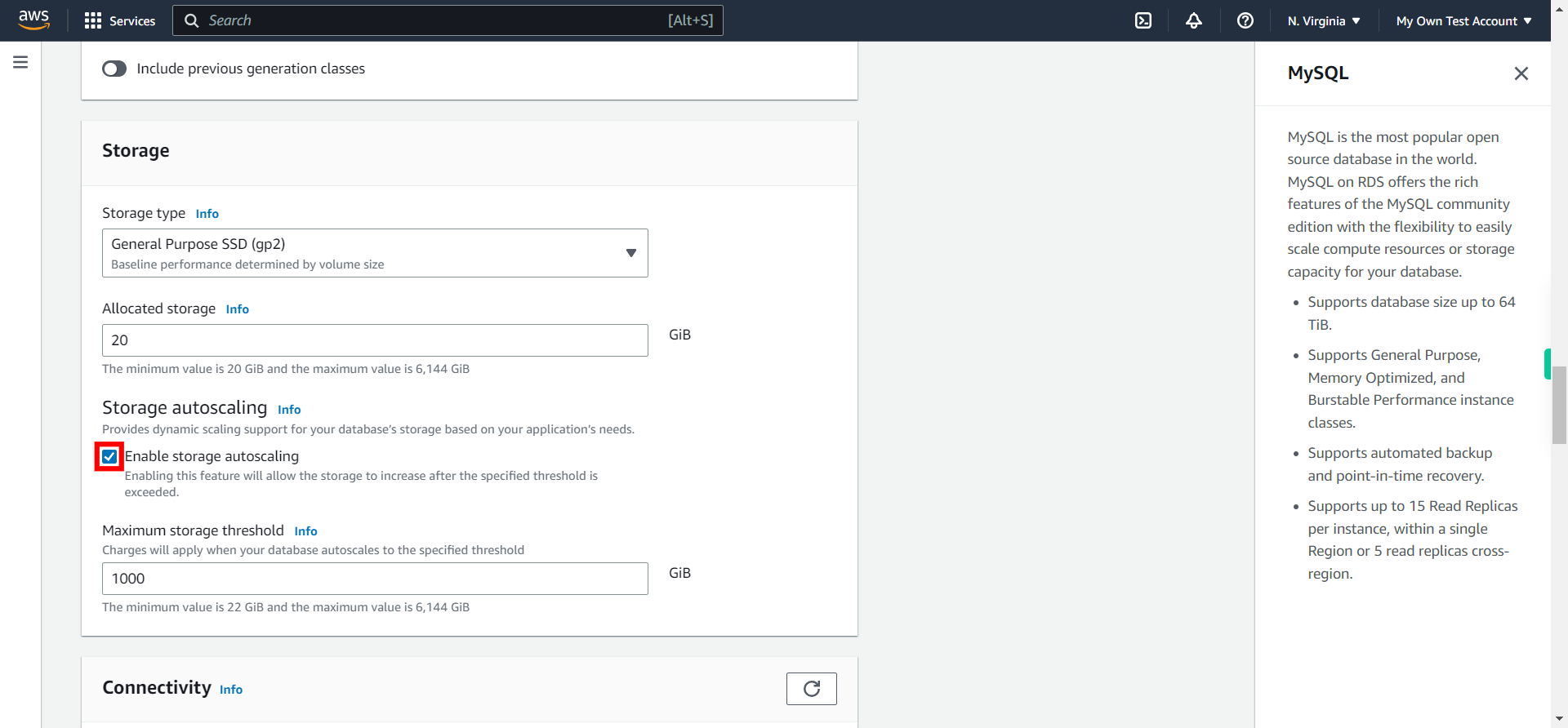Focus the AWS console search field

coord(448,20)
